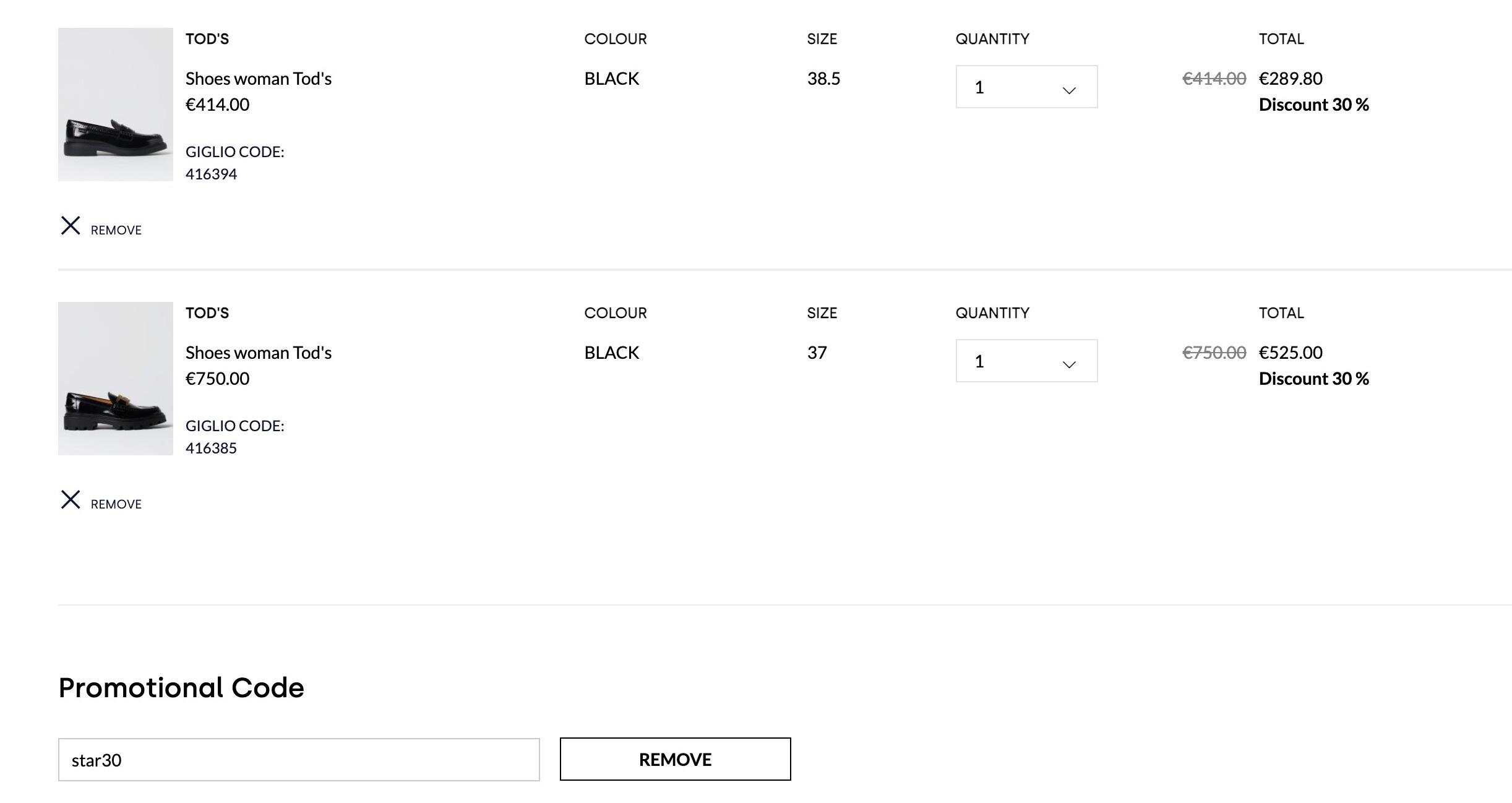Viewport: 1512px width, 803px height.
Task: Open thumbnail of Giglio code 416394 loafer
Action: coord(116,105)
